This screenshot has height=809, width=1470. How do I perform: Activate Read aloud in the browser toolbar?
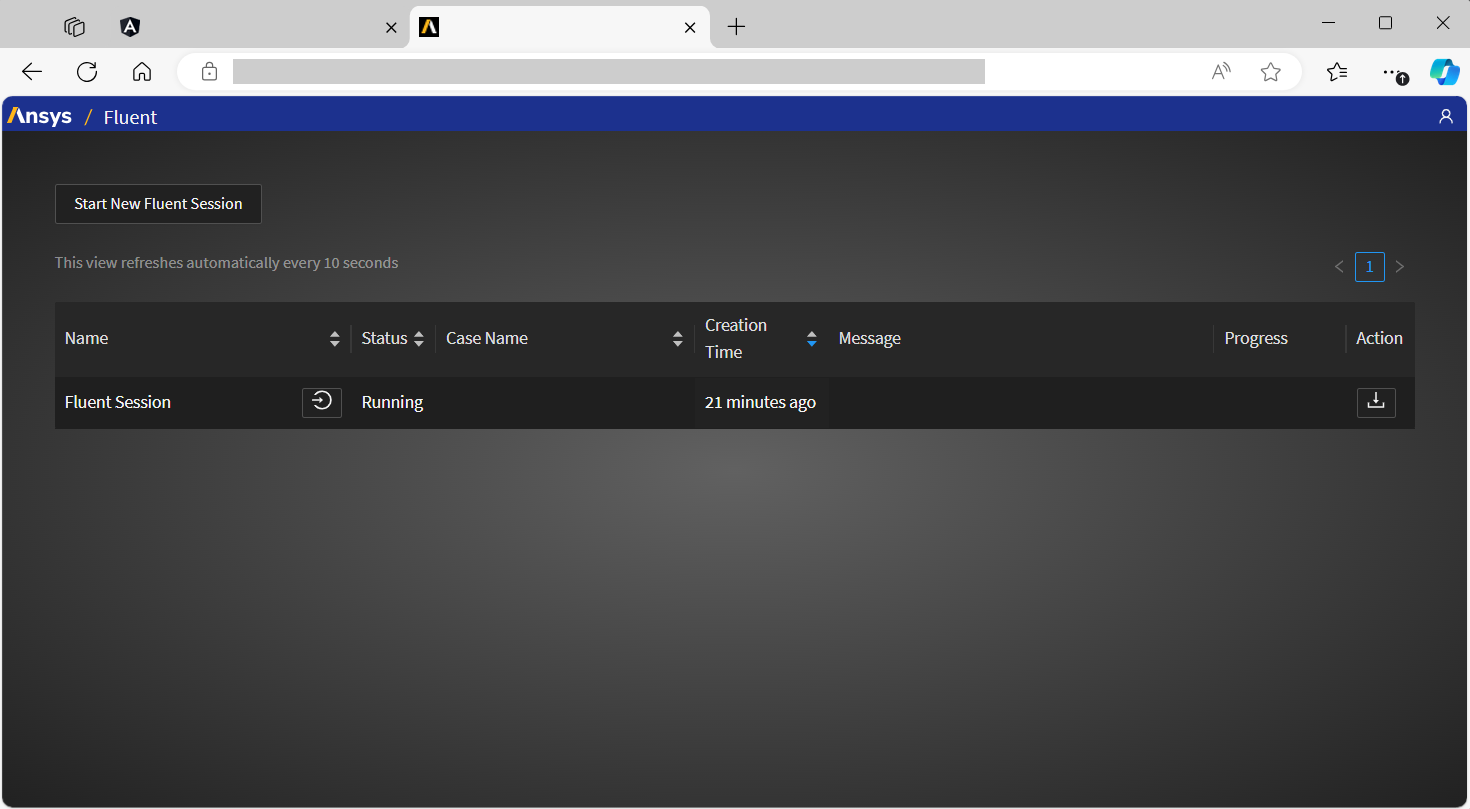(x=1220, y=71)
